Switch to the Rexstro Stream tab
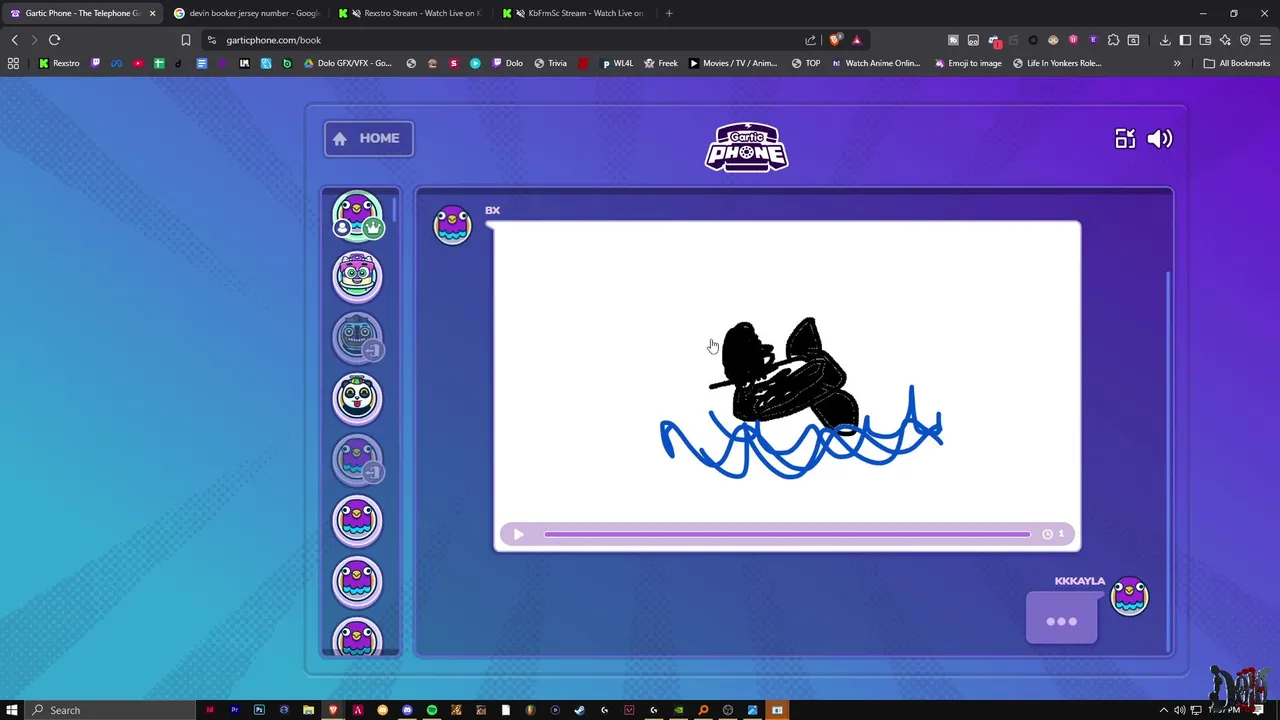Screen dimensions: 1280x720 pos(409,13)
